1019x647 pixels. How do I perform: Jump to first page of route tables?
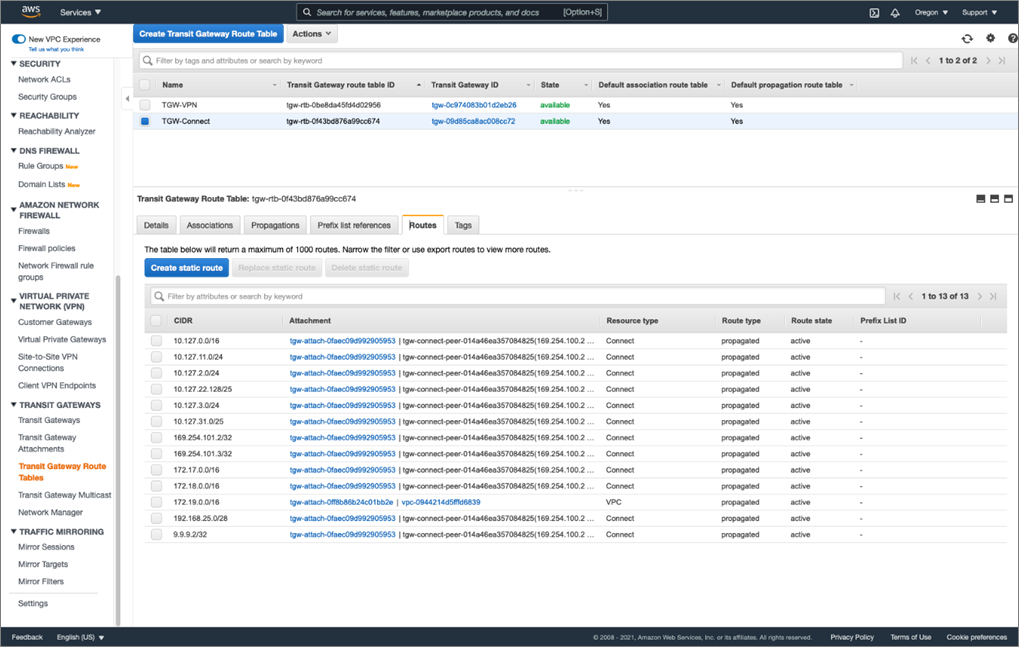[914, 60]
